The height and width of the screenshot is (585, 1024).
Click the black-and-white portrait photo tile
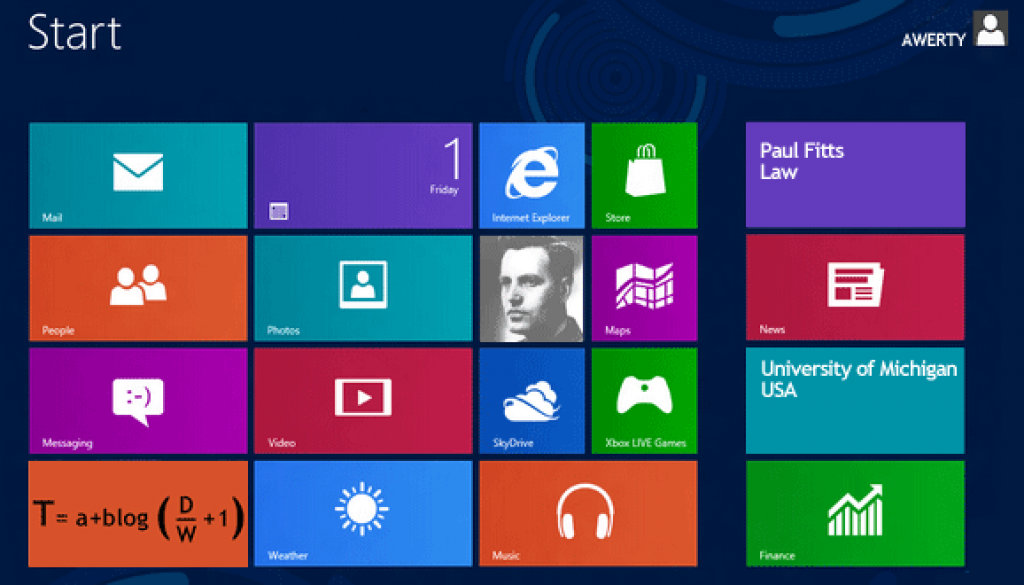click(532, 289)
